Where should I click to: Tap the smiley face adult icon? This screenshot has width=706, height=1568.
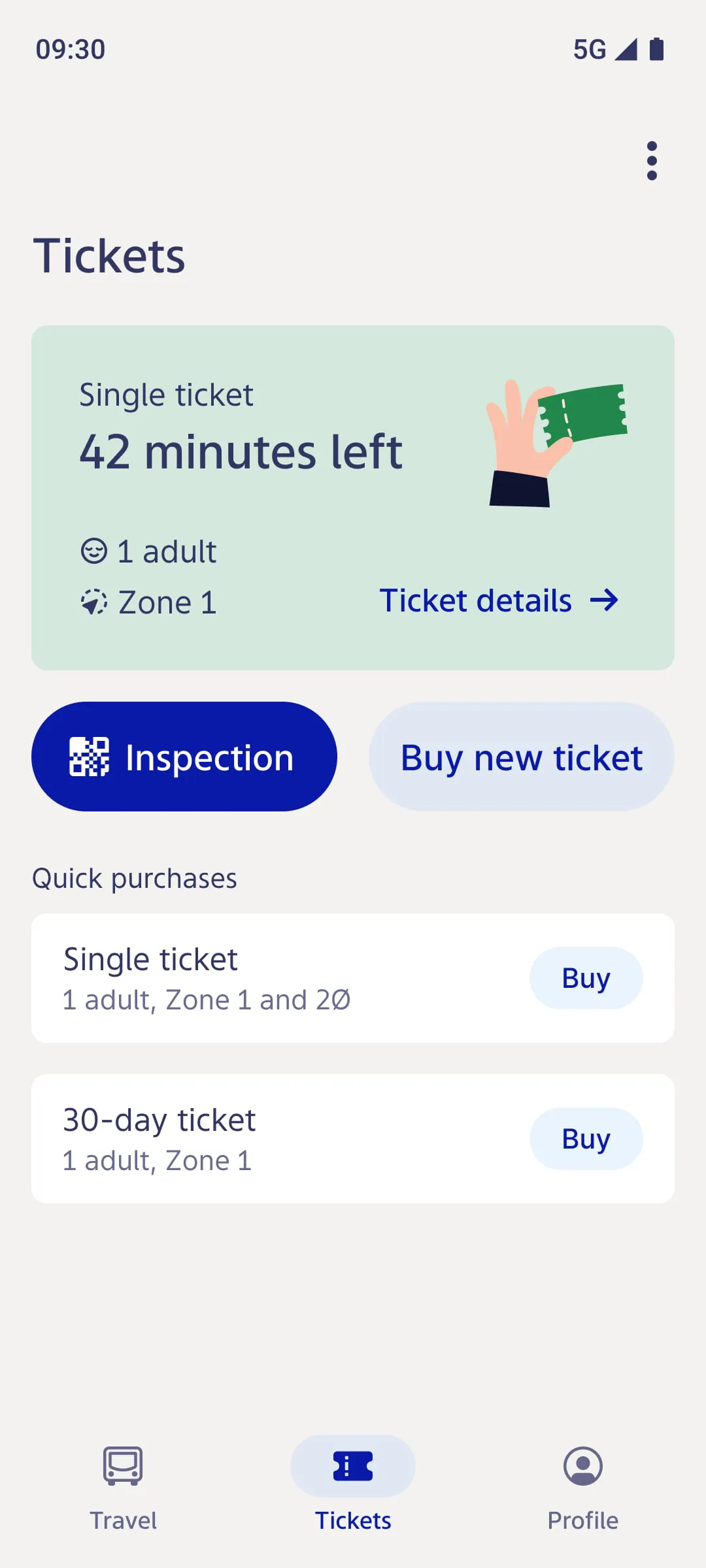pos(93,551)
